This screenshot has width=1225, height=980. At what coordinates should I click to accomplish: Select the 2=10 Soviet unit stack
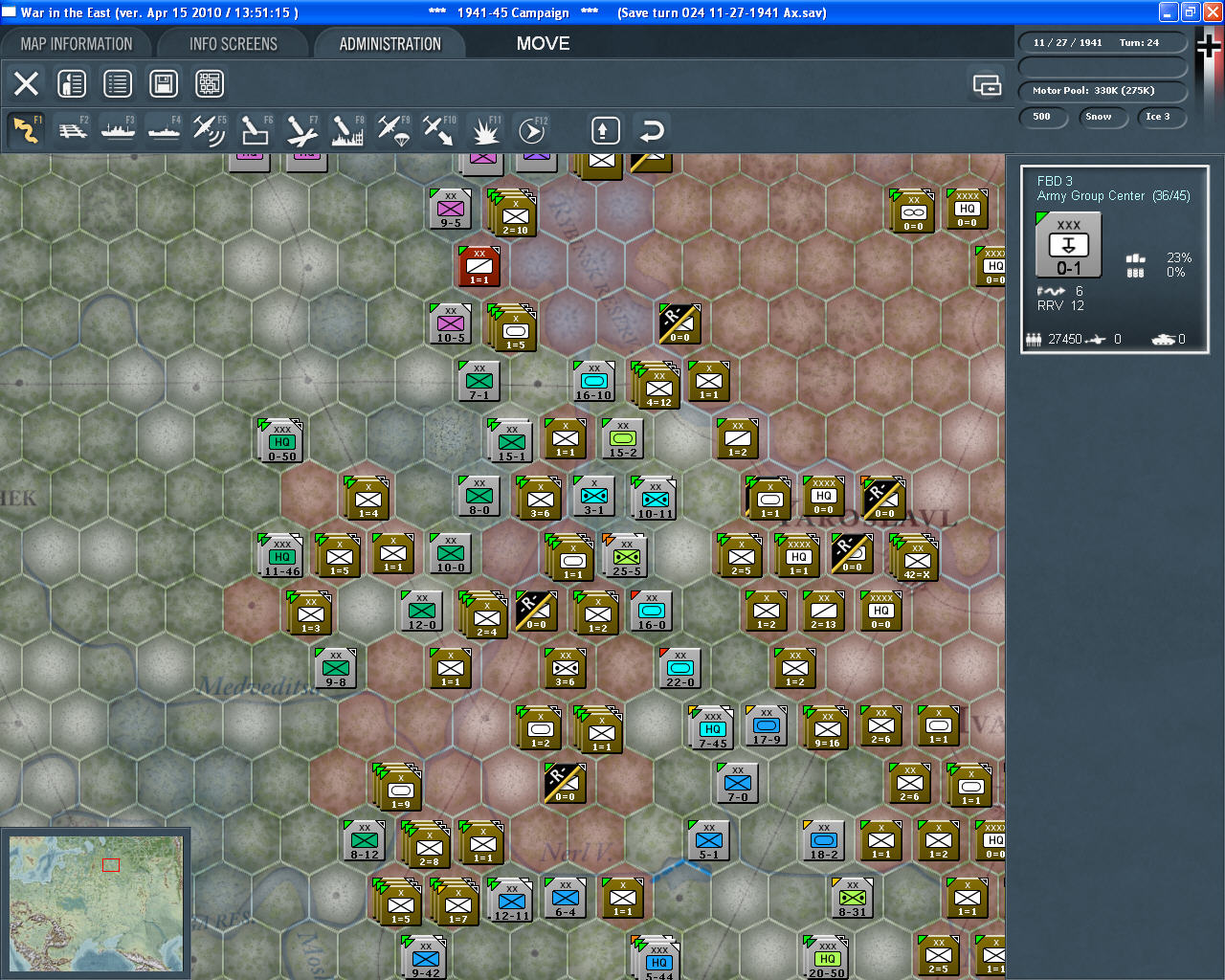(x=513, y=212)
